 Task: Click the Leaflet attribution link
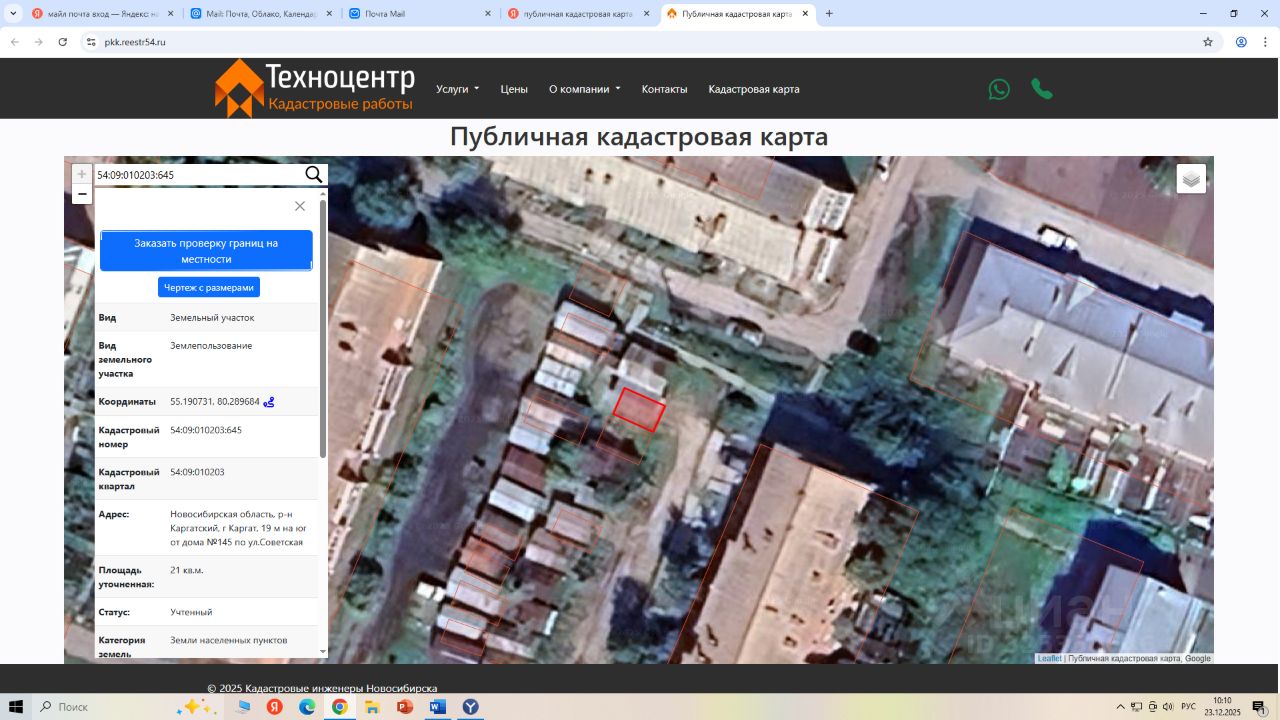click(x=1049, y=658)
